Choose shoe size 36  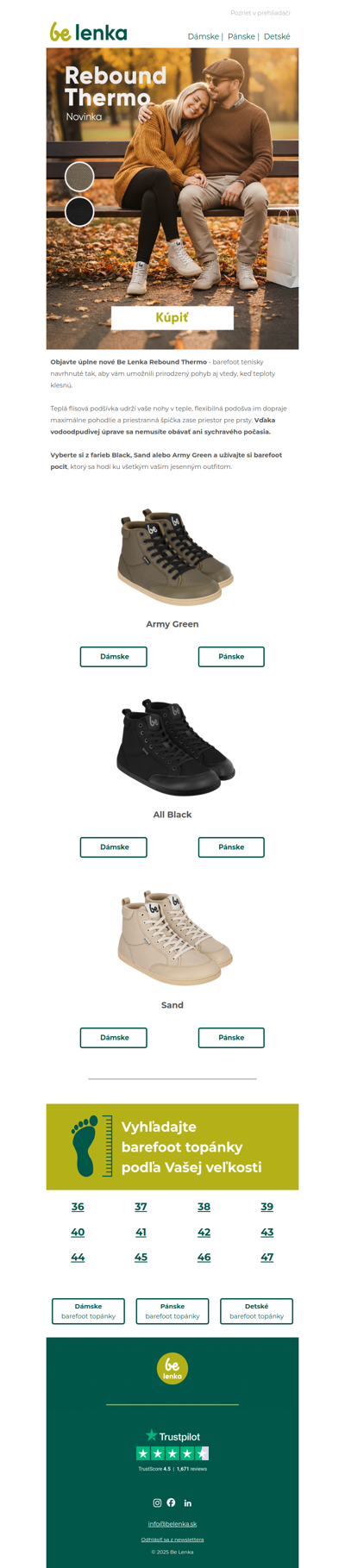click(x=78, y=1207)
